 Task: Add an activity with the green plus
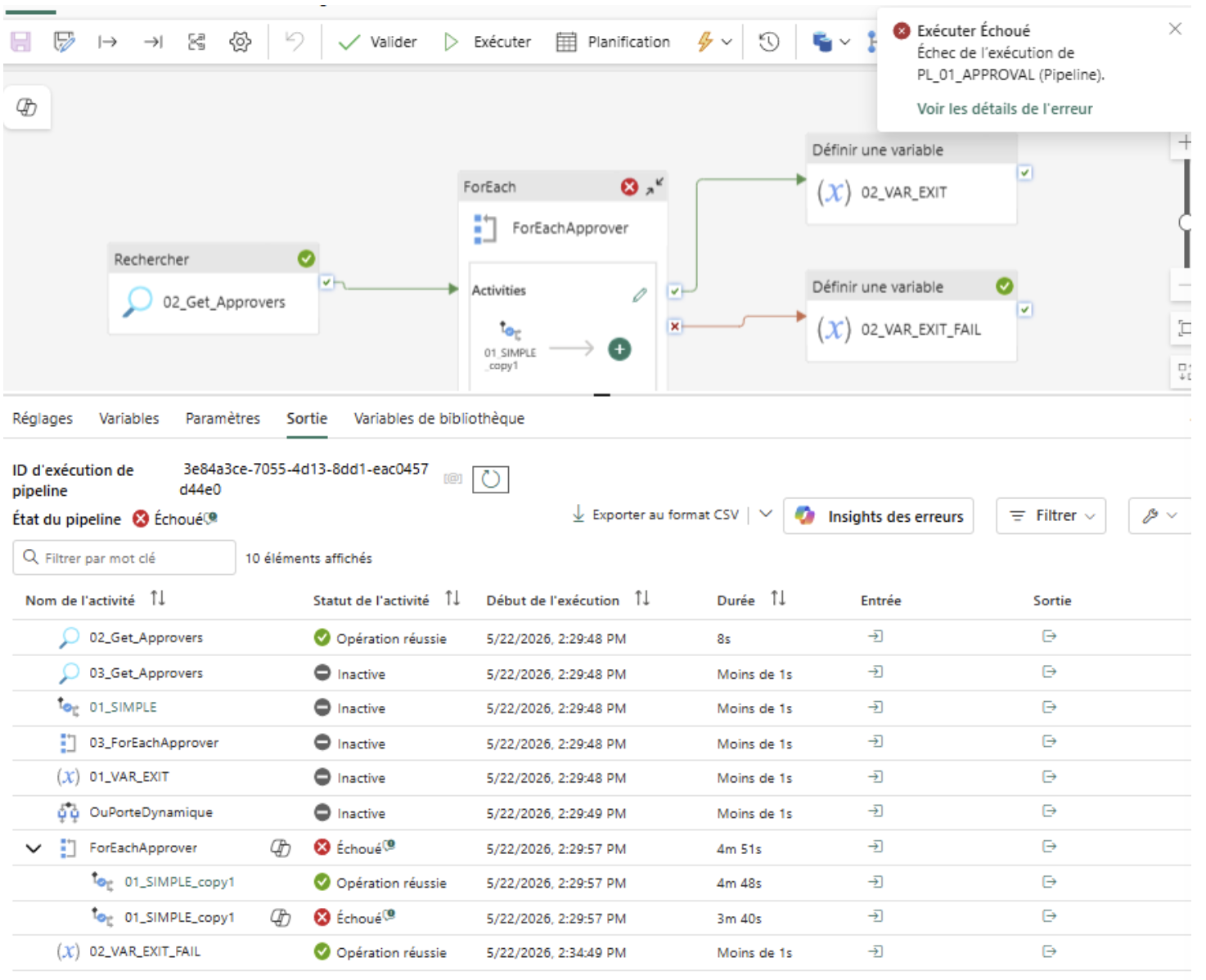point(619,349)
